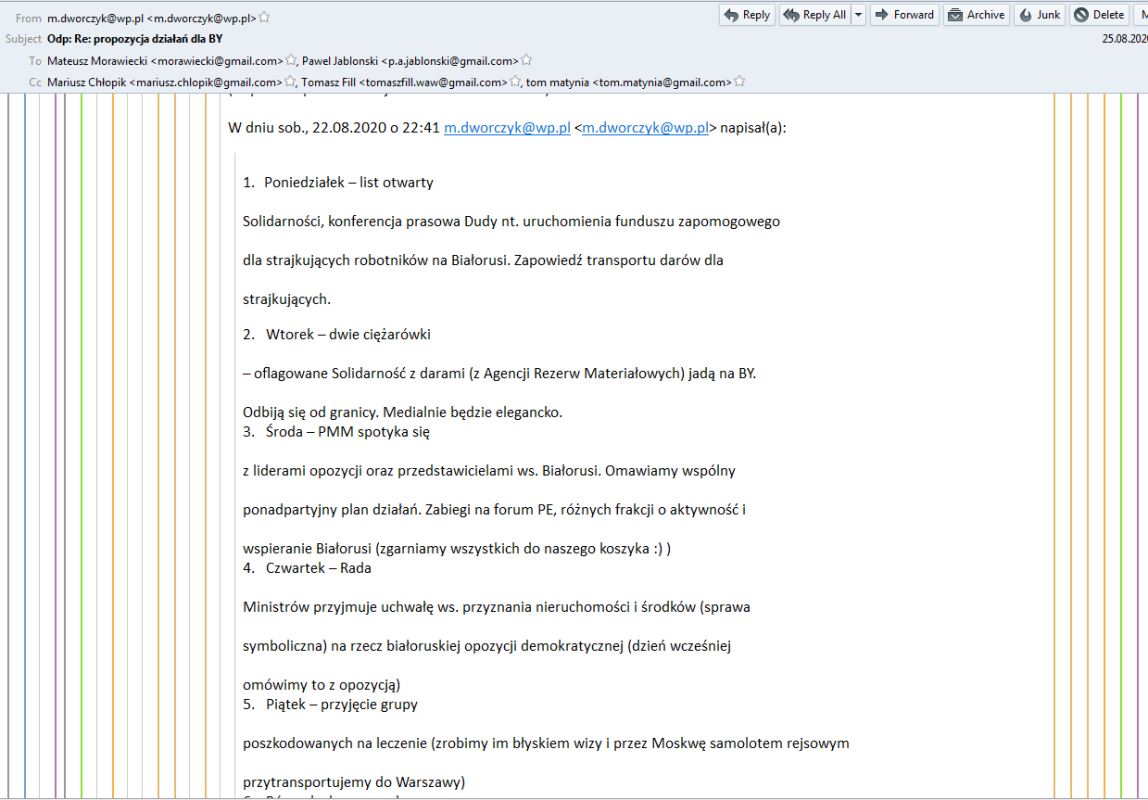
Task: Toggle star next to Mateusz Morawiecki
Action: click(x=292, y=61)
